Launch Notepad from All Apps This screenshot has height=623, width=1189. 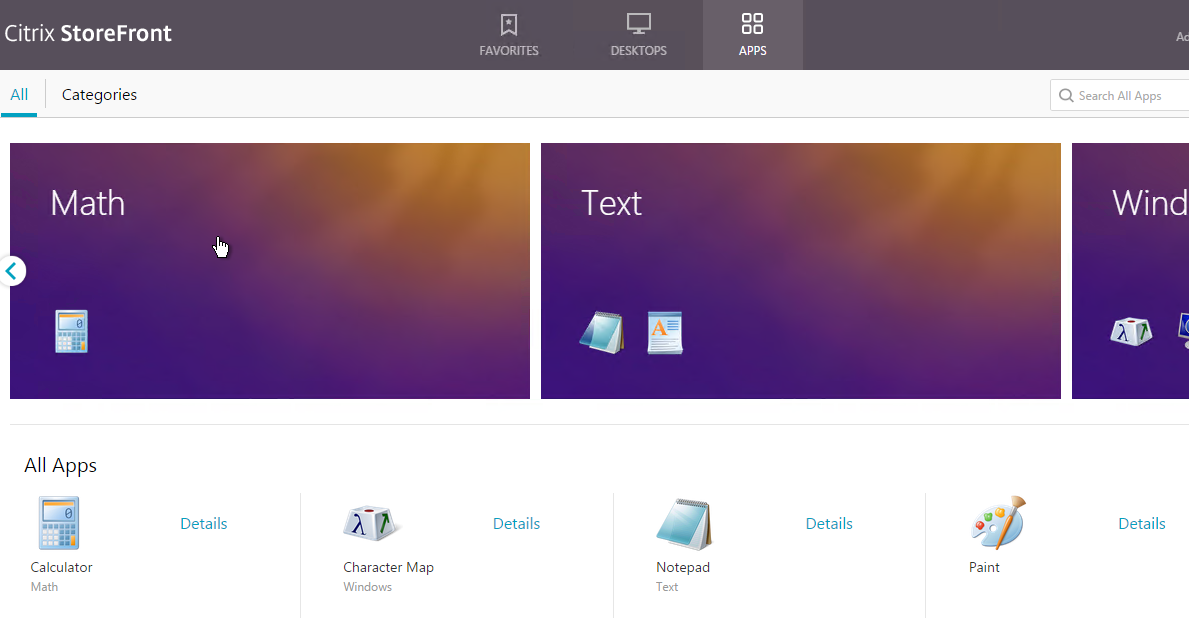point(684,524)
